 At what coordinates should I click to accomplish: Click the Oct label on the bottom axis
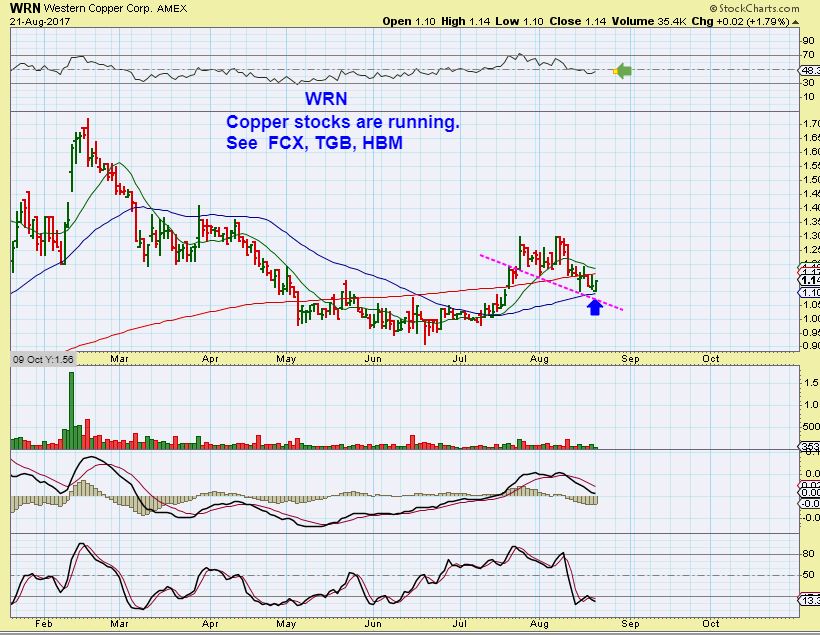coord(711,623)
